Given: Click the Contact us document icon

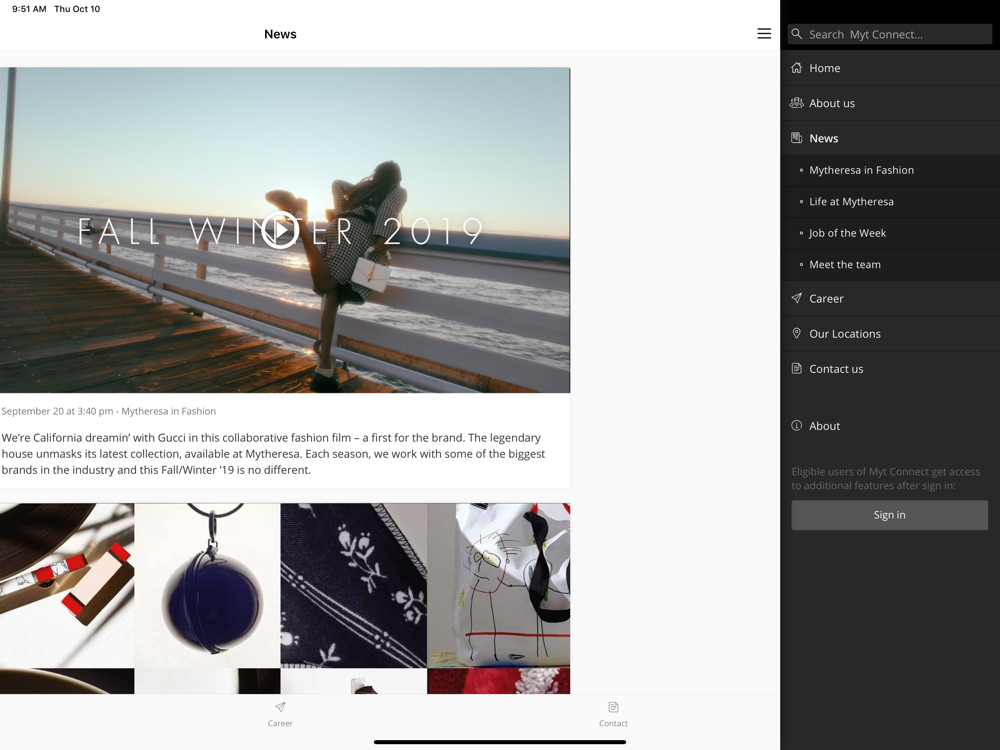Looking at the screenshot, I should tap(797, 368).
